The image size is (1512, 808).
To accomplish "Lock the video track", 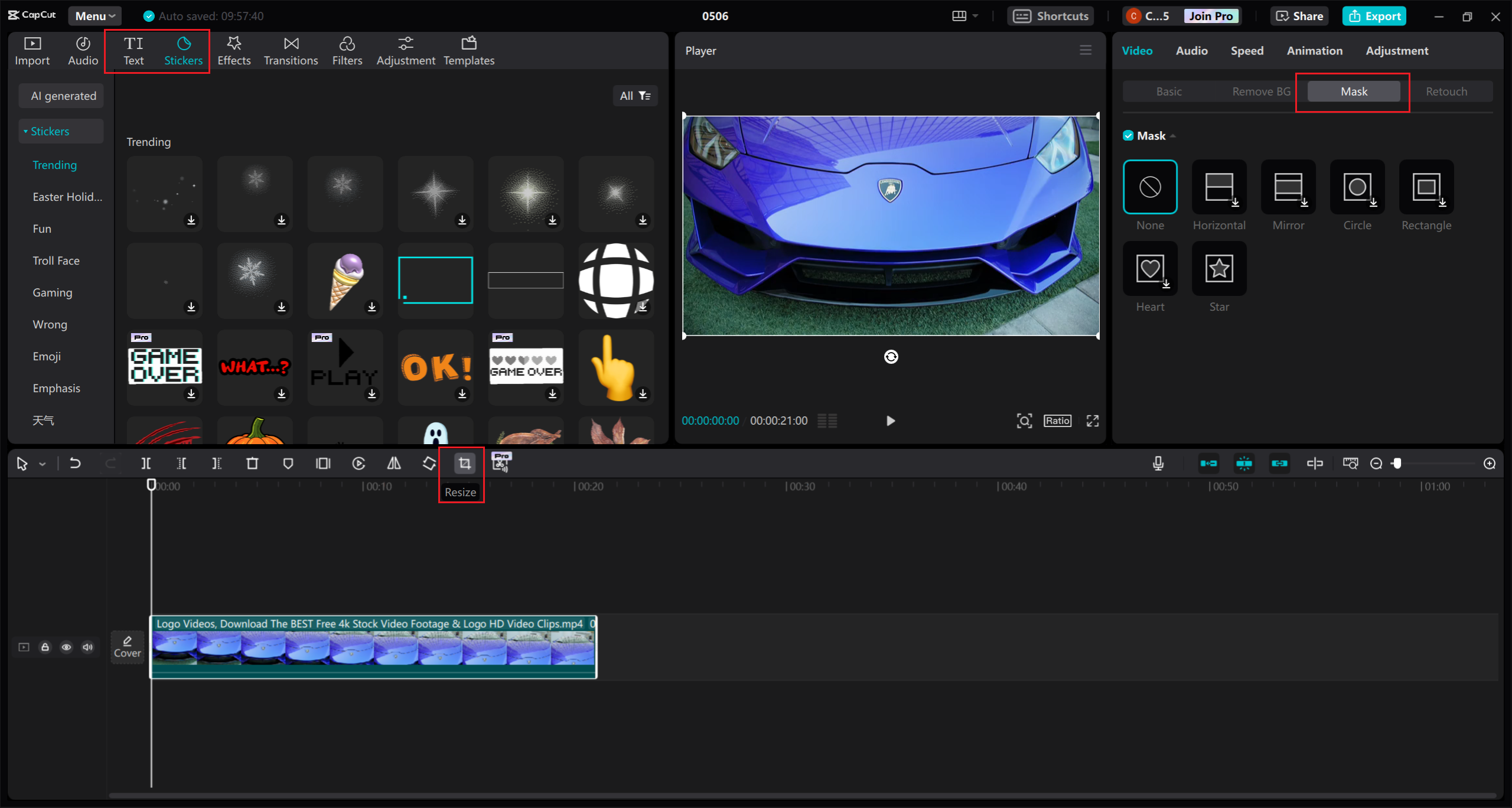I will 45,647.
